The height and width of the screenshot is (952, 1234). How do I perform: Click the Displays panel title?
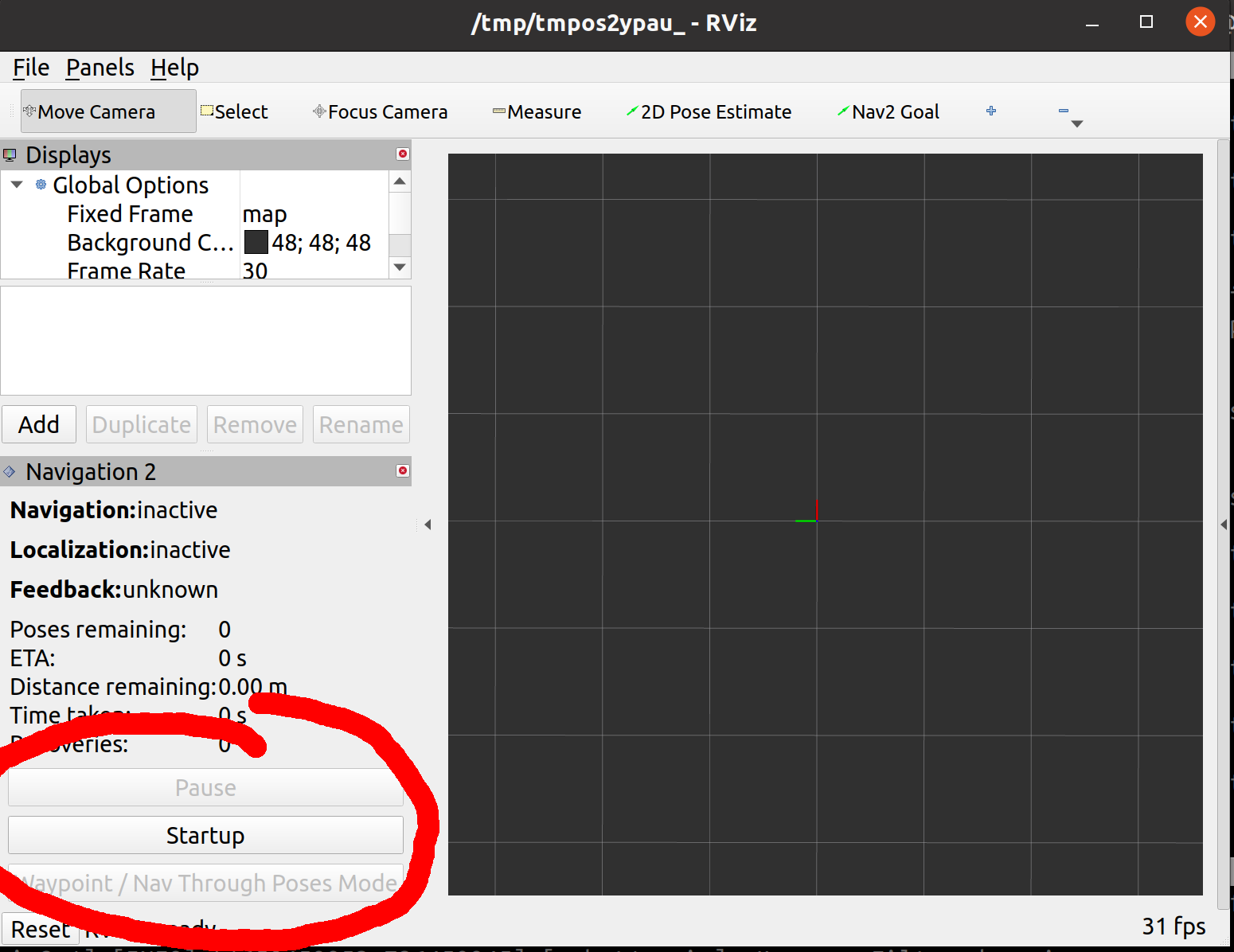[68, 154]
